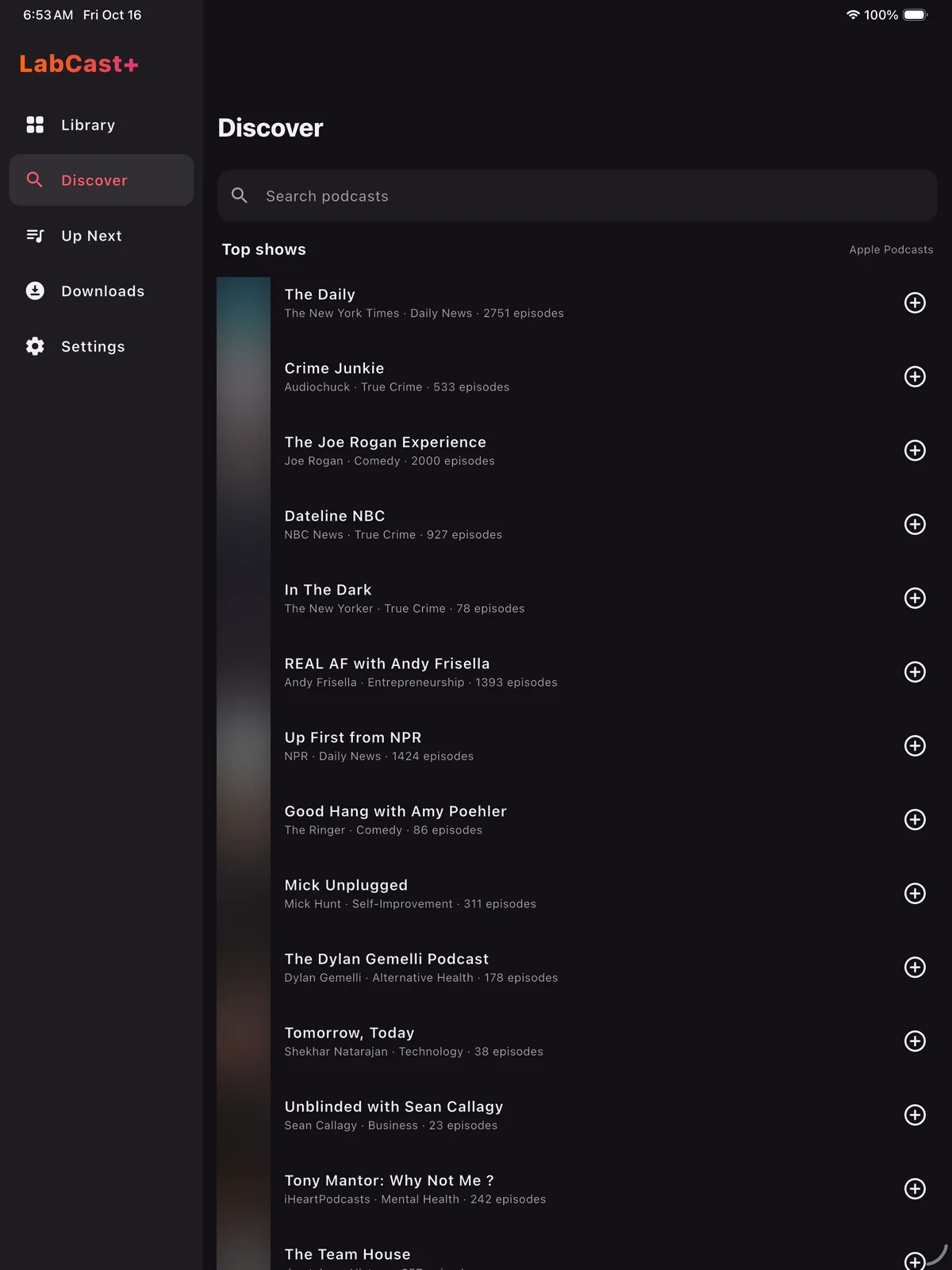The height and width of the screenshot is (1270, 952).
Task: Open In The Dark show title
Action: coord(328,590)
